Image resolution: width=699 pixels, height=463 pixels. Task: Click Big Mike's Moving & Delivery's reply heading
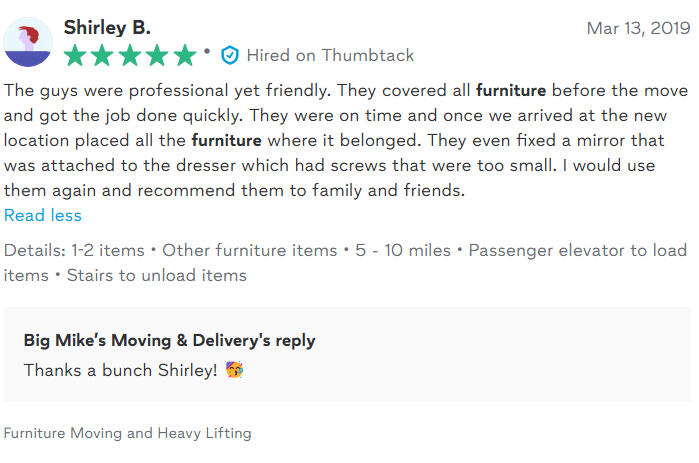coord(169,340)
